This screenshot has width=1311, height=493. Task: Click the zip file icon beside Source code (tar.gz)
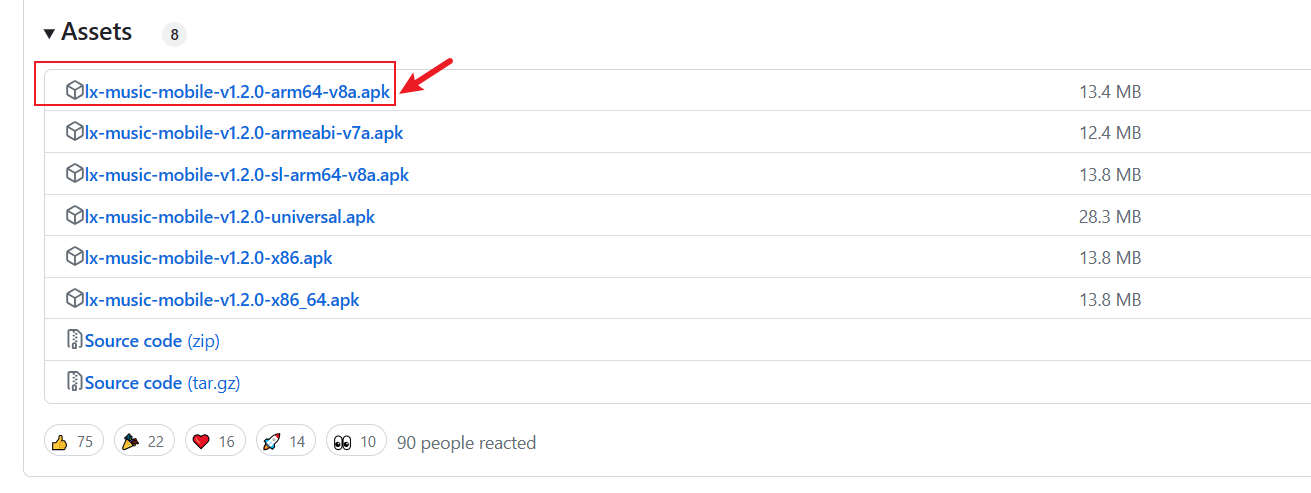click(x=75, y=382)
